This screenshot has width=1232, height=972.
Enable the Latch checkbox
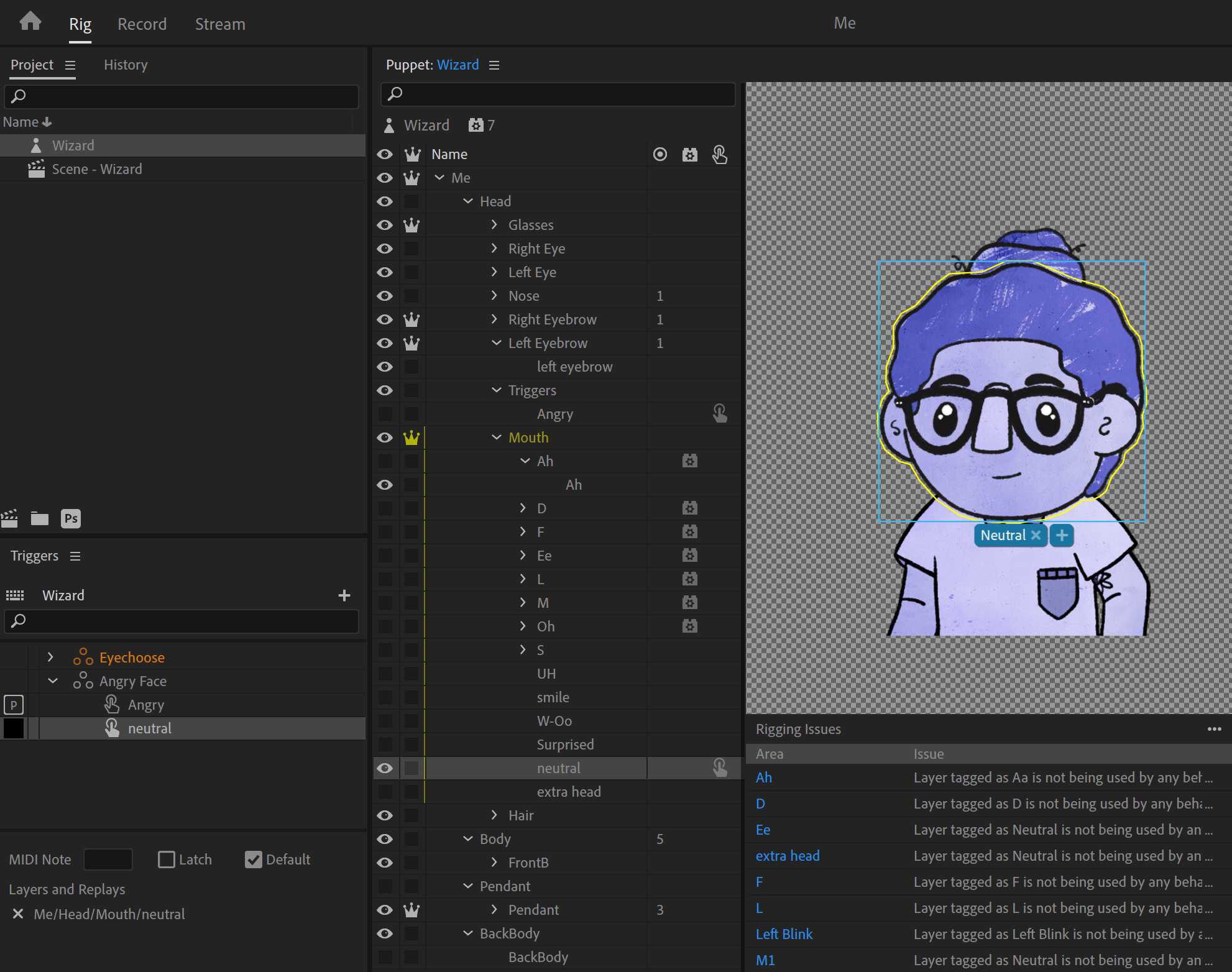167,860
